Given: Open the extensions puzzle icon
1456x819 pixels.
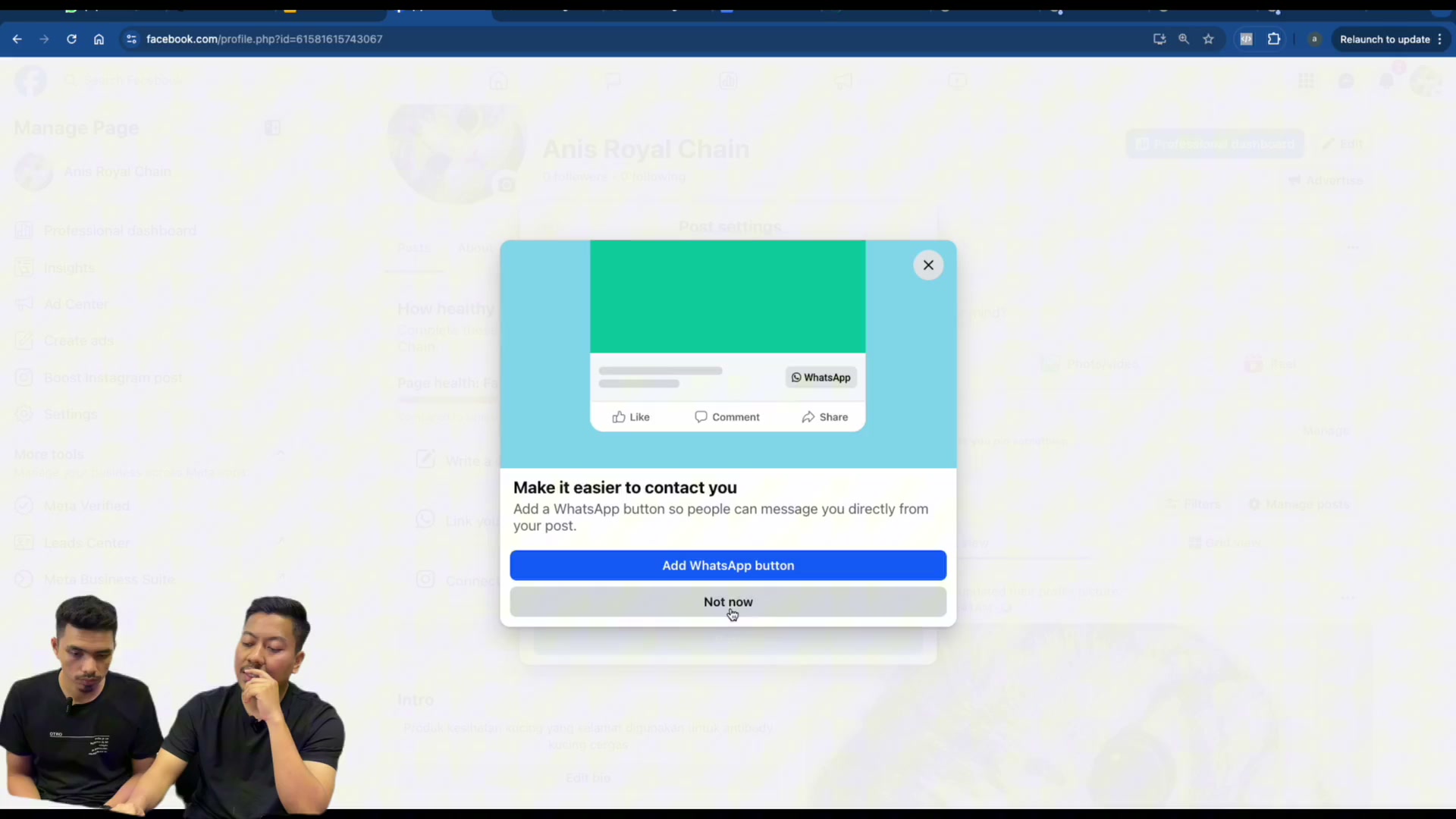Looking at the screenshot, I should (x=1274, y=39).
